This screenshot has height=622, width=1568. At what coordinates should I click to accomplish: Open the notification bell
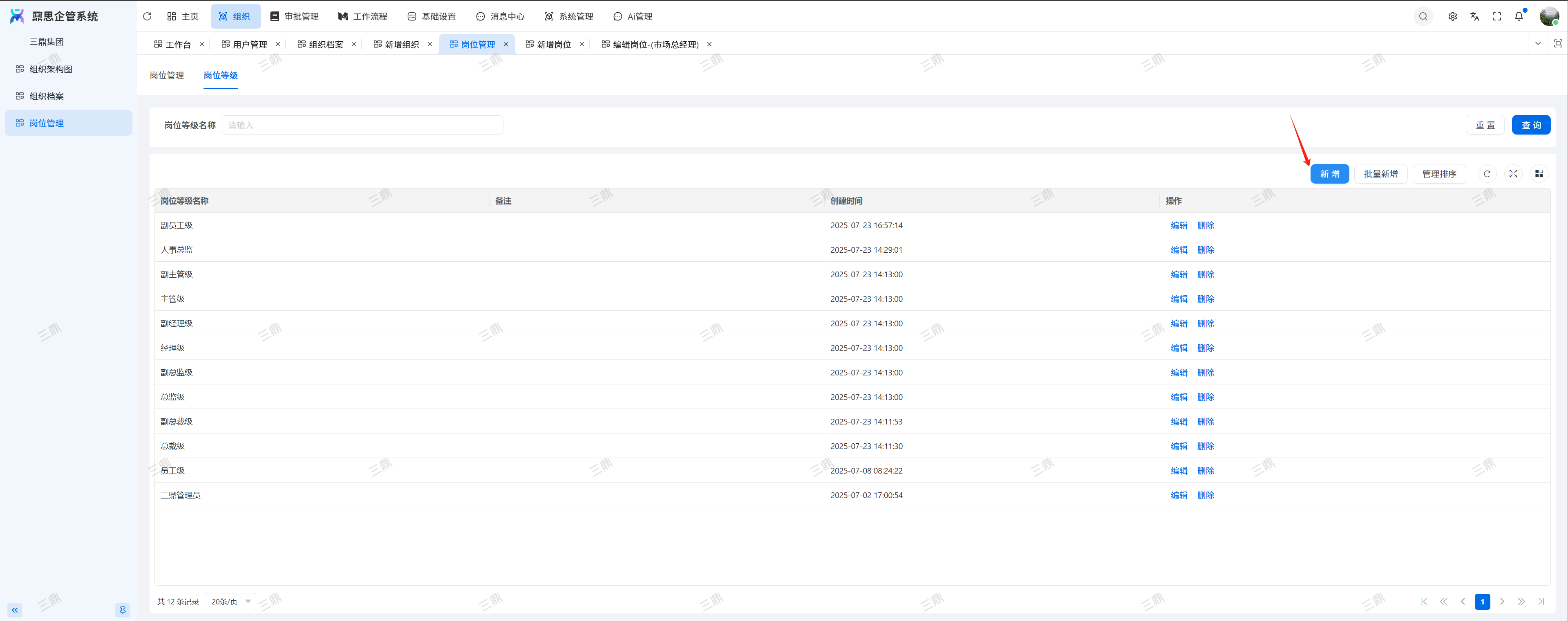(1519, 16)
